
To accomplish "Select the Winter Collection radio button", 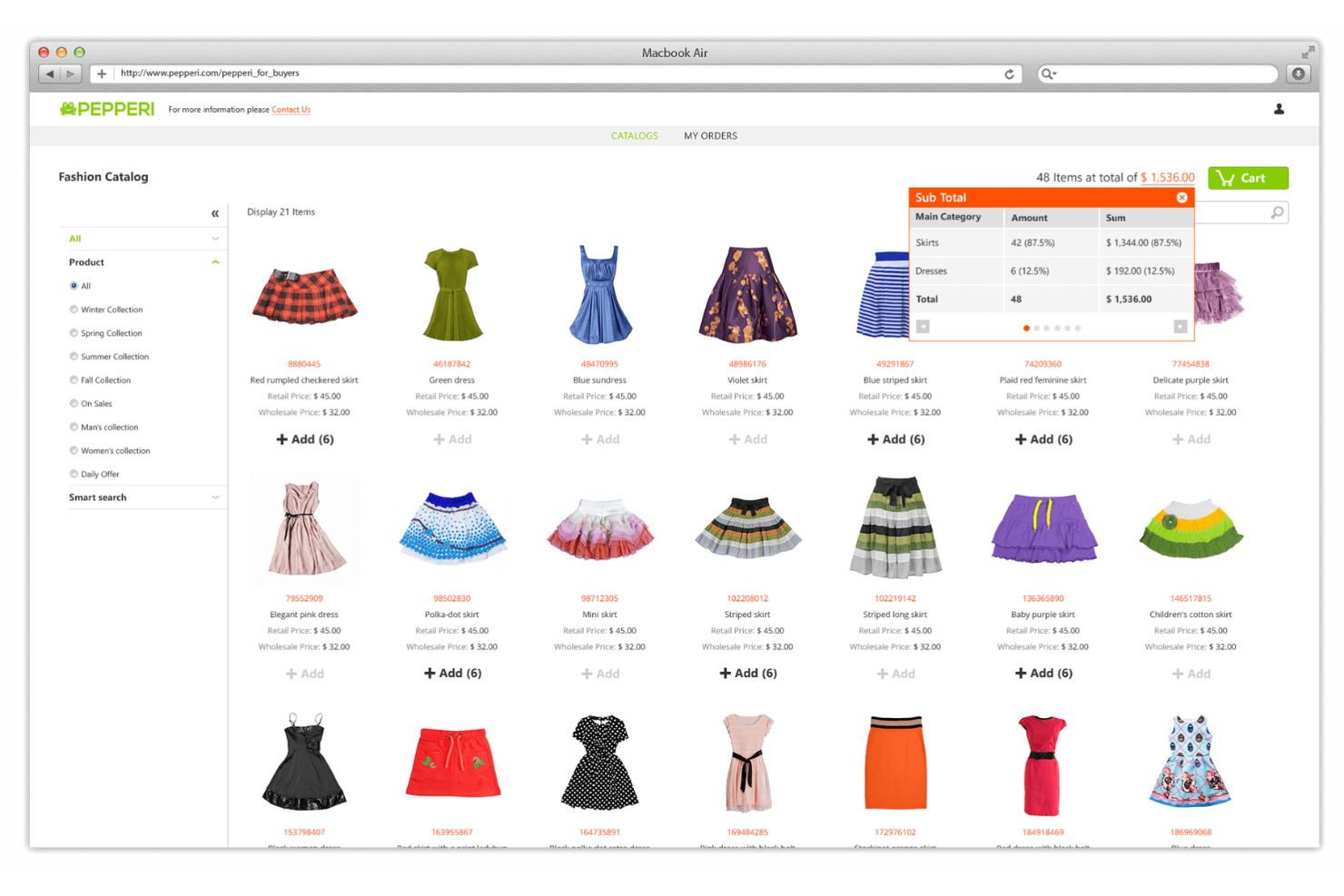I will [74, 310].
